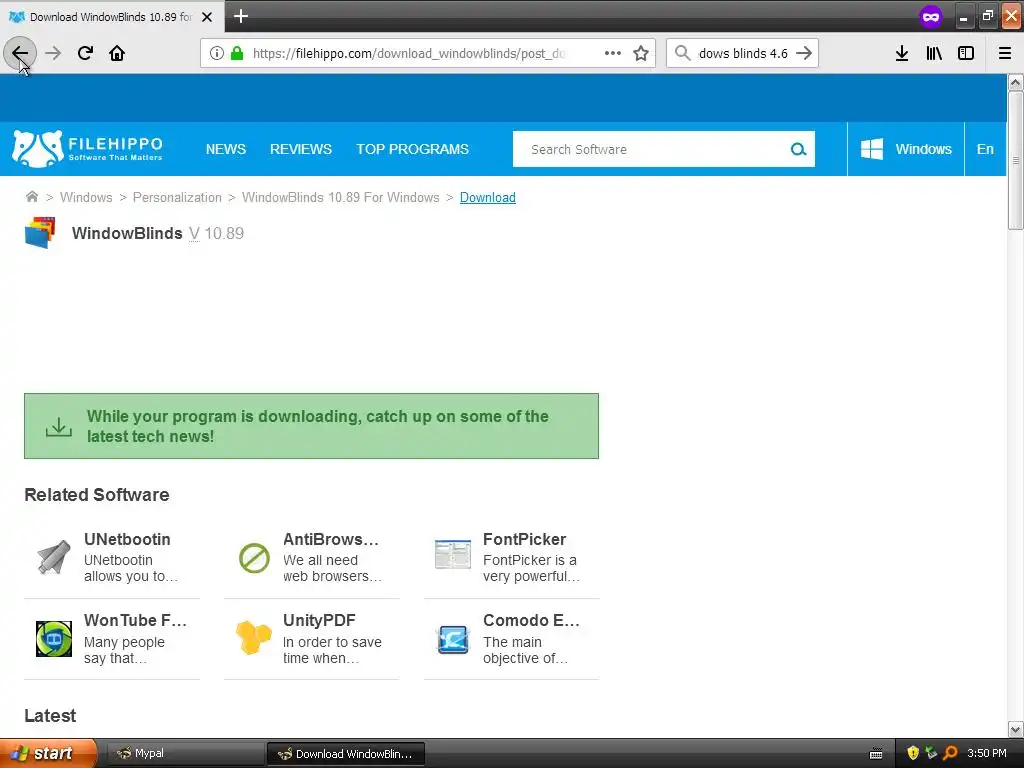The height and width of the screenshot is (768, 1024).
Task: Open the downloads arrow in the toolbar
Action: [x=902, y=53]
